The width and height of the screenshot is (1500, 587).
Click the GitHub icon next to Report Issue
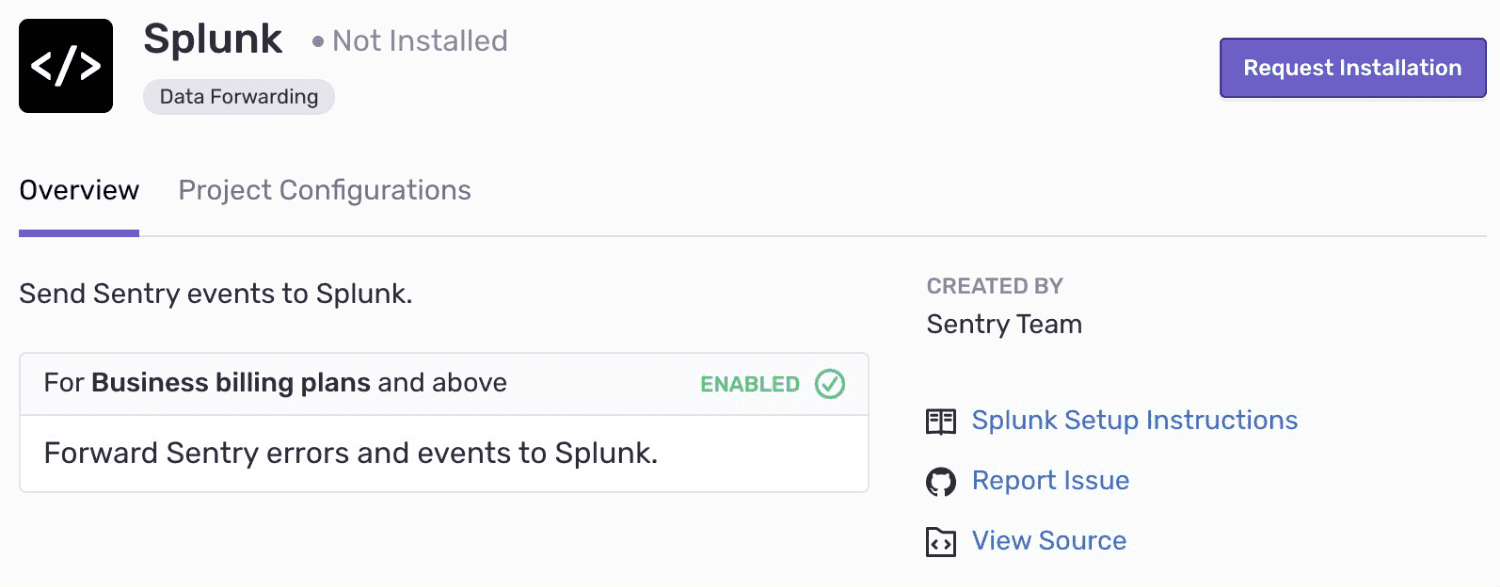click(940, 481)
